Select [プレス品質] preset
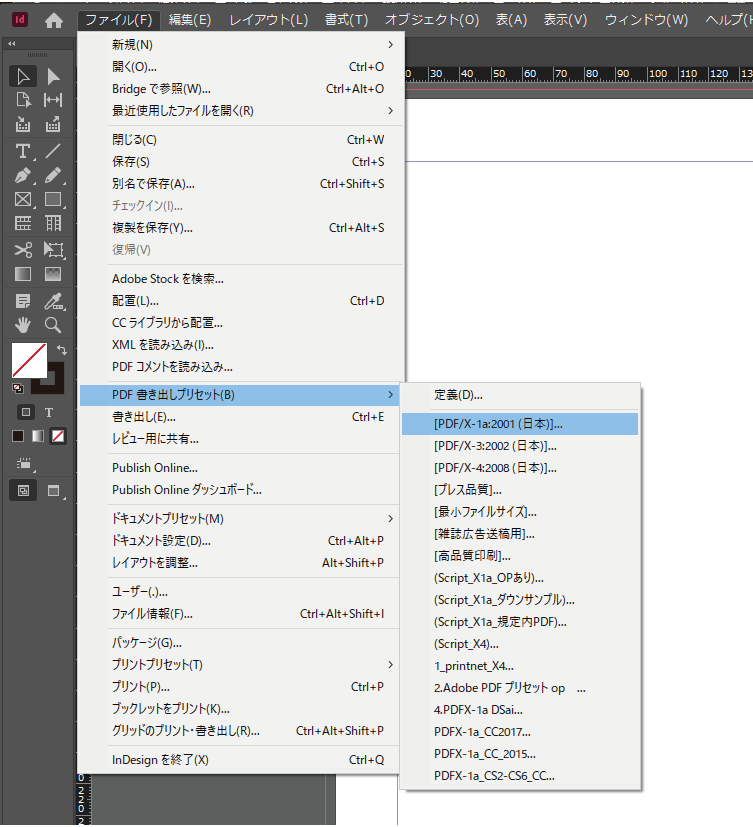The width and height of the screenshot is (753, 827). [x=520, y=490]
